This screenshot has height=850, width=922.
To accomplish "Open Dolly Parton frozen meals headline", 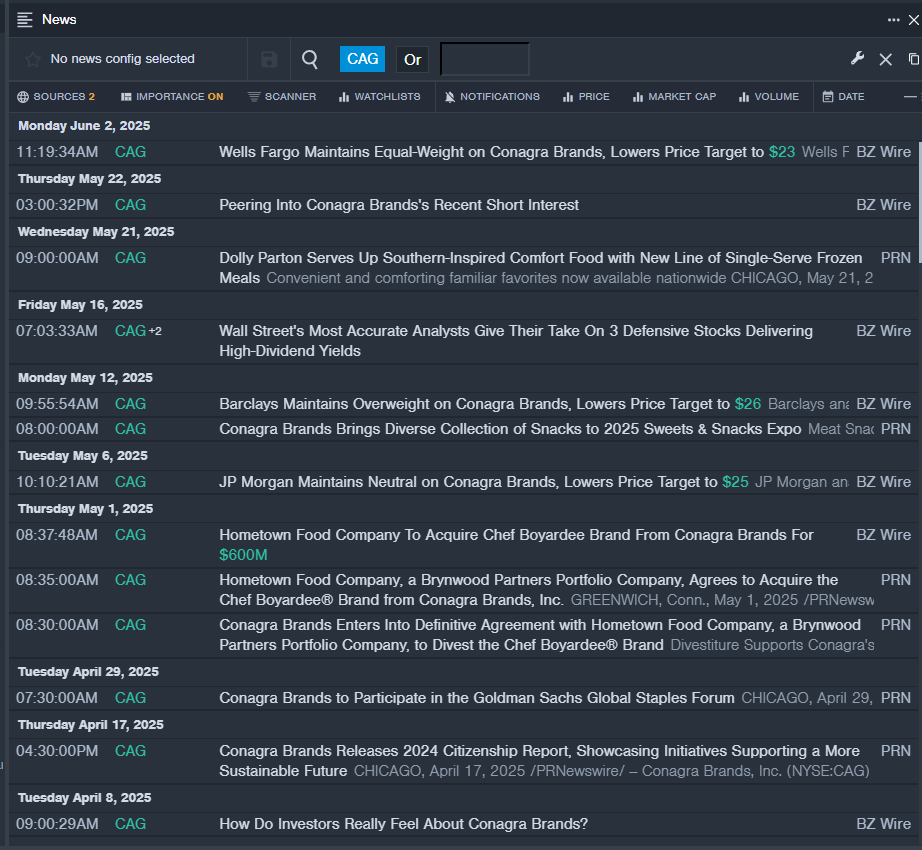I will (540, 268).
